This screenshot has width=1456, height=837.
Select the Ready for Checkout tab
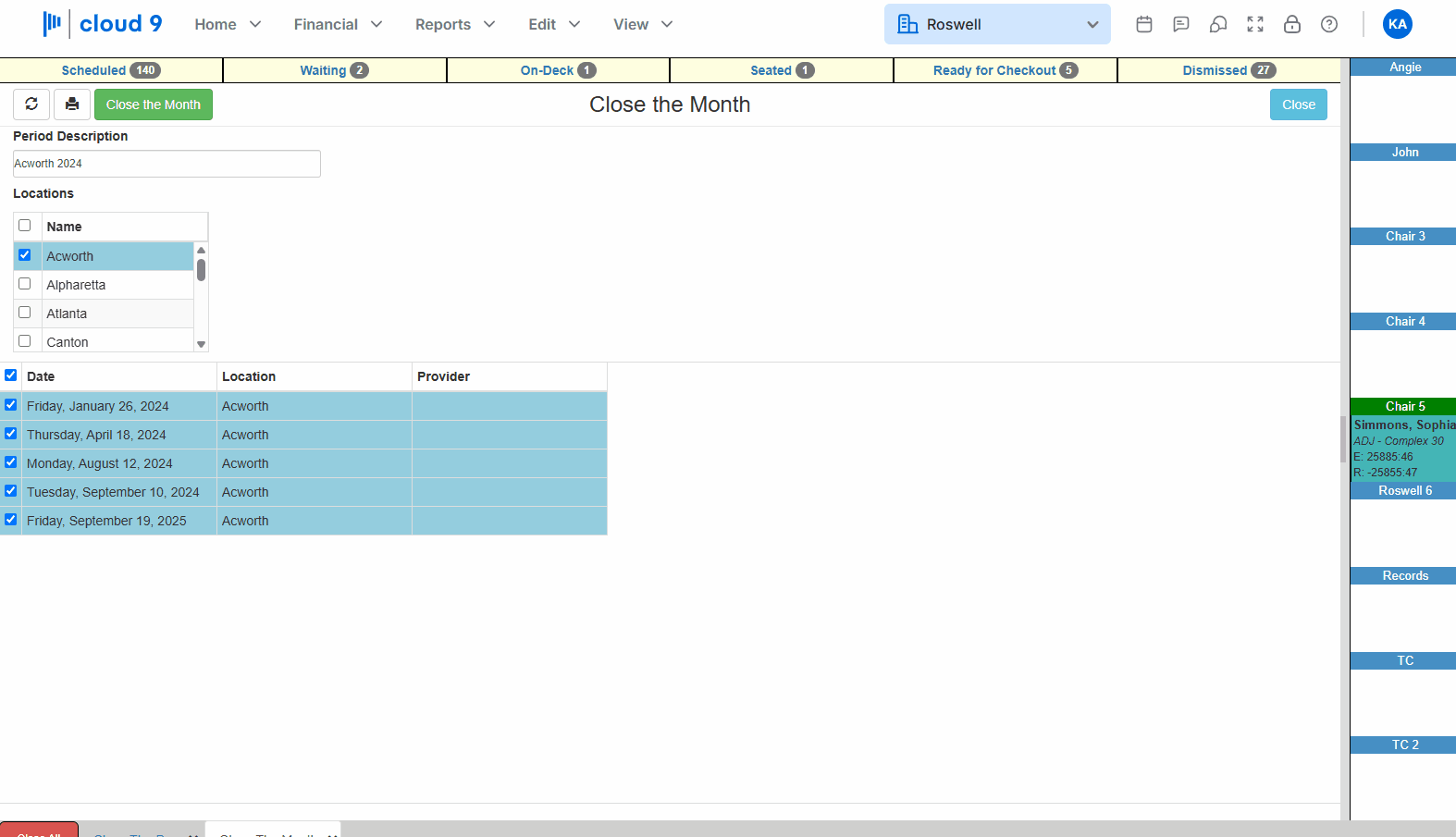pos(1006,70)
